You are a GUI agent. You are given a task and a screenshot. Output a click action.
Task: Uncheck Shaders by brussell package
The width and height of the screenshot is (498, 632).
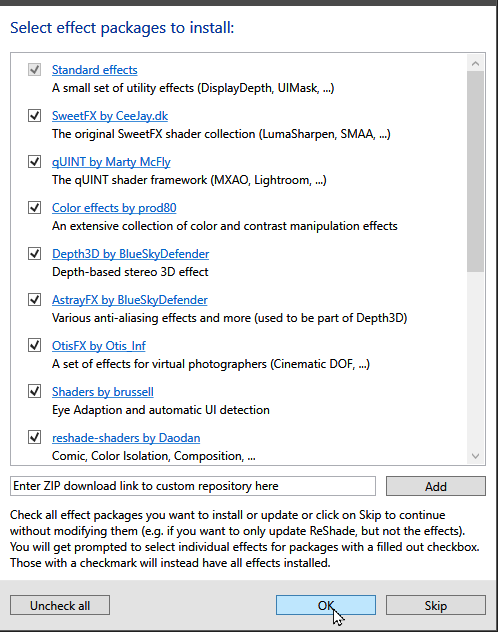coord(35,391)
